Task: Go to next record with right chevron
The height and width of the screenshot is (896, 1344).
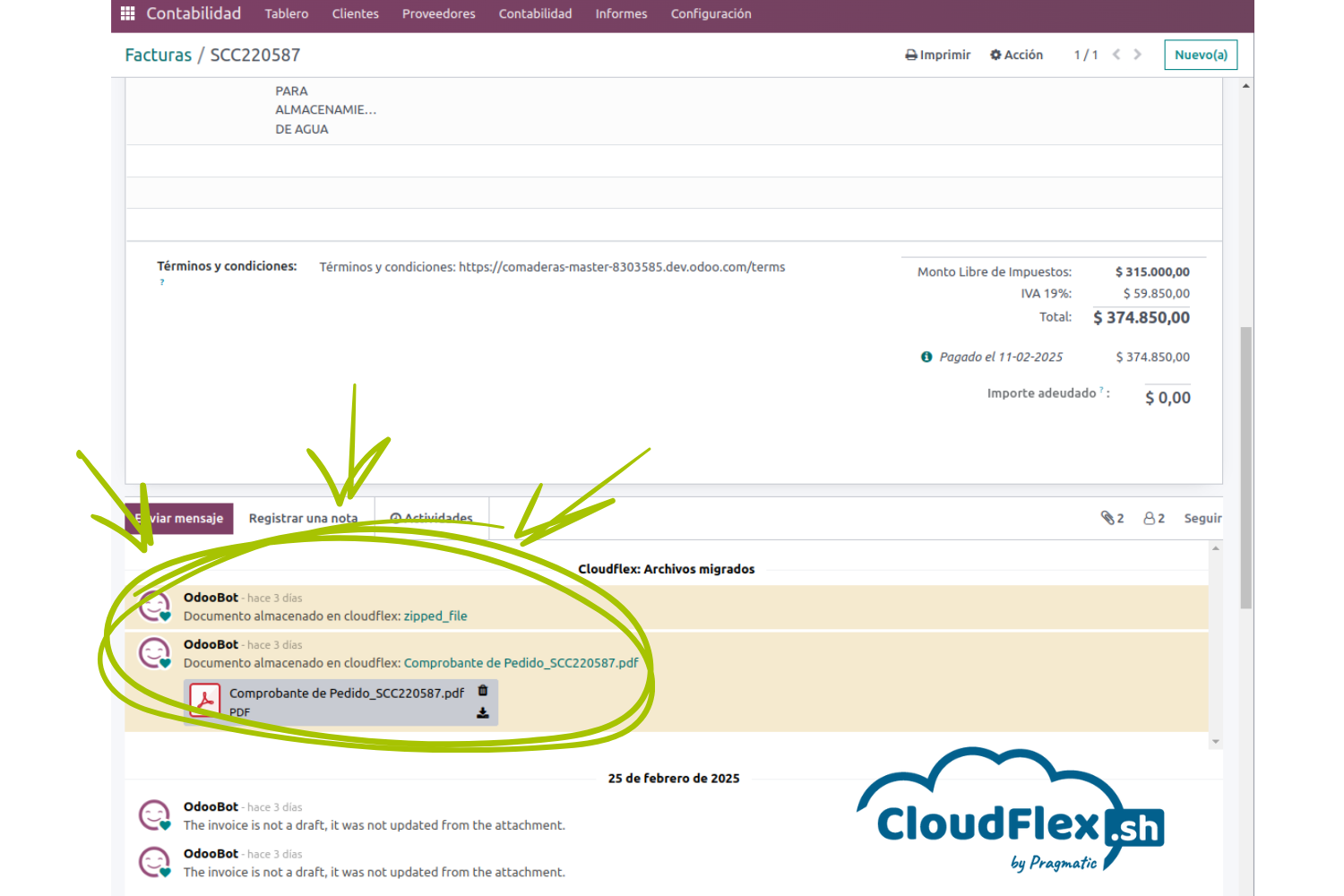Action: click(1138, 55)
